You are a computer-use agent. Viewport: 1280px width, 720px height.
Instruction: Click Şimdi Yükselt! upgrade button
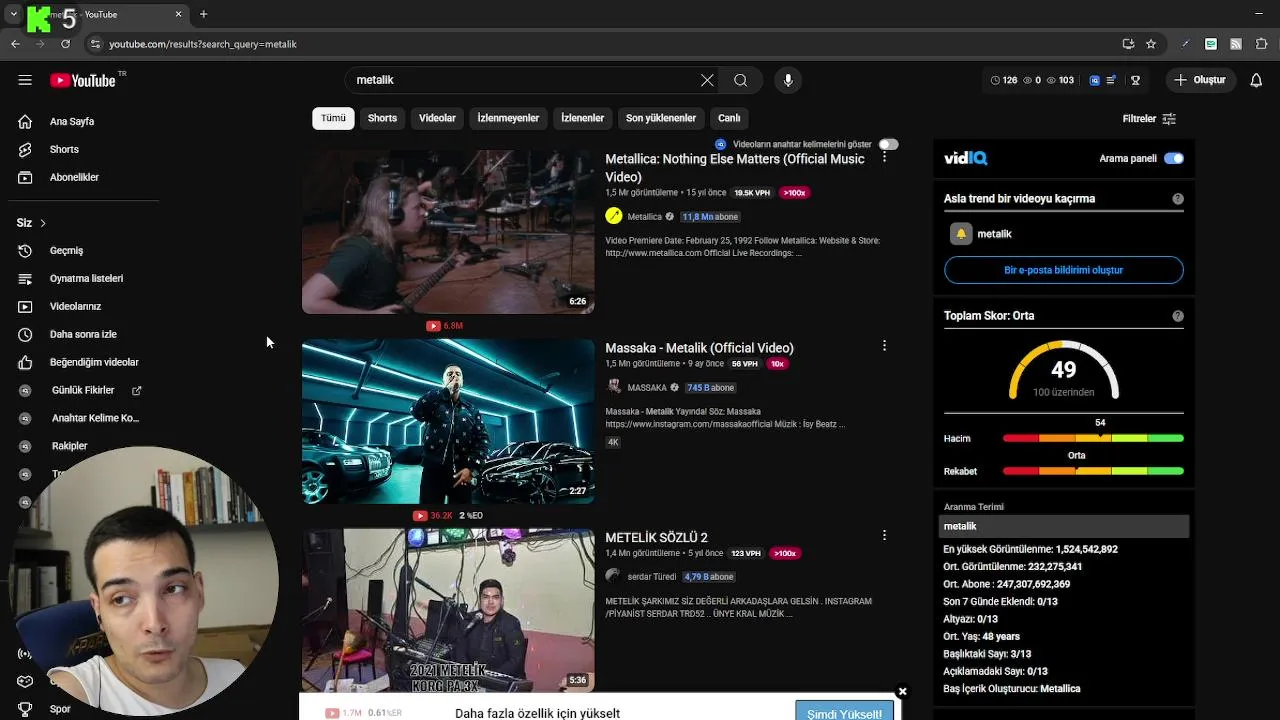845,712
